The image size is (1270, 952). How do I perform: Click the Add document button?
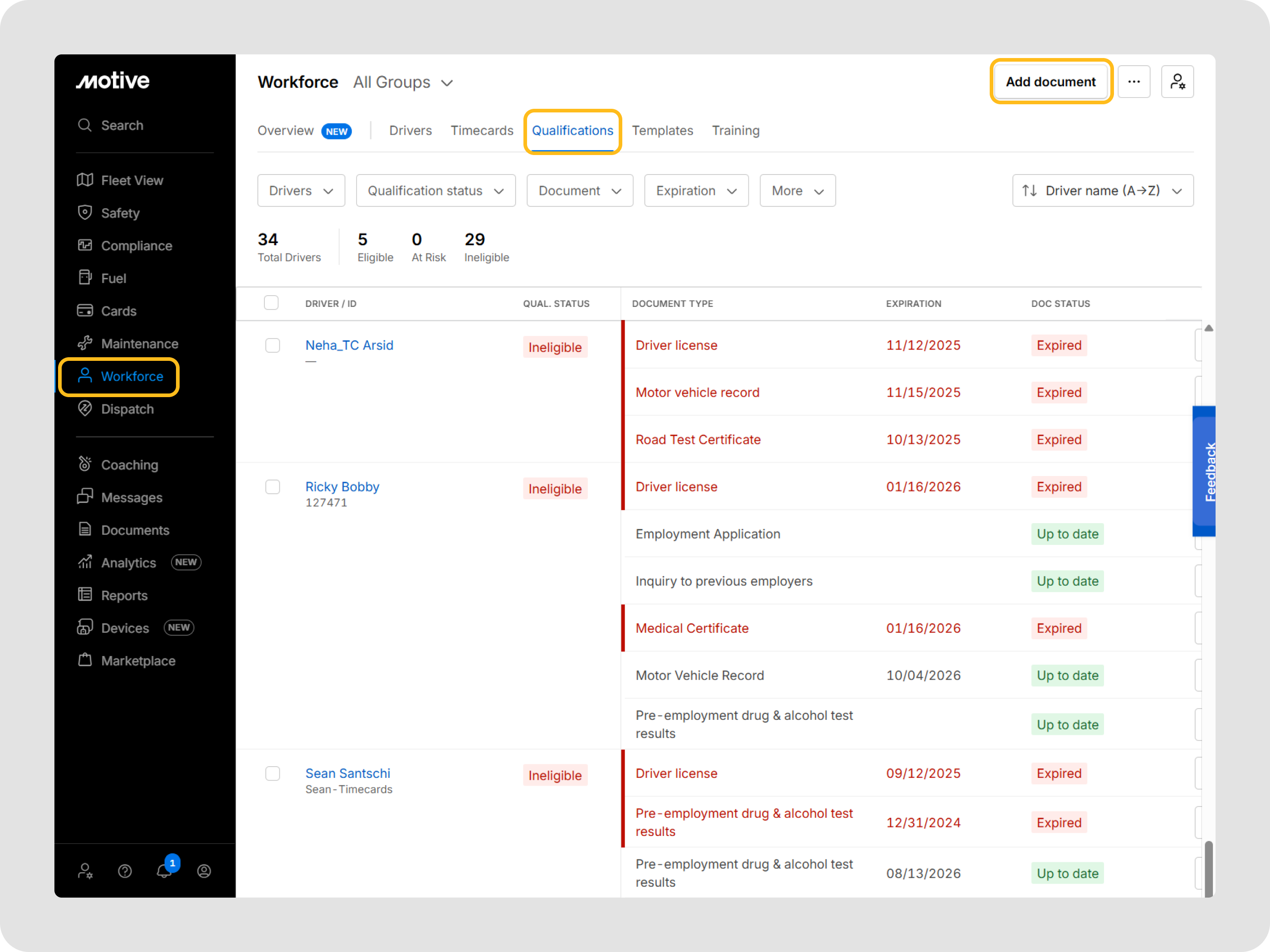point(1050,82)
